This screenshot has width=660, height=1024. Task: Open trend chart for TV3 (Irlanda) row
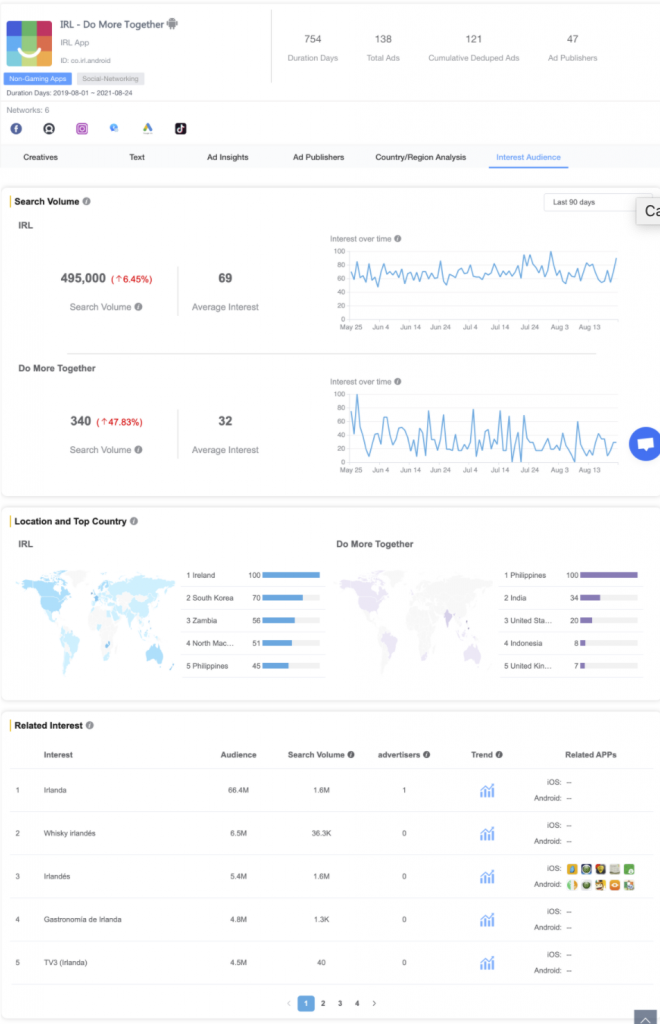(x=487, y=963)
